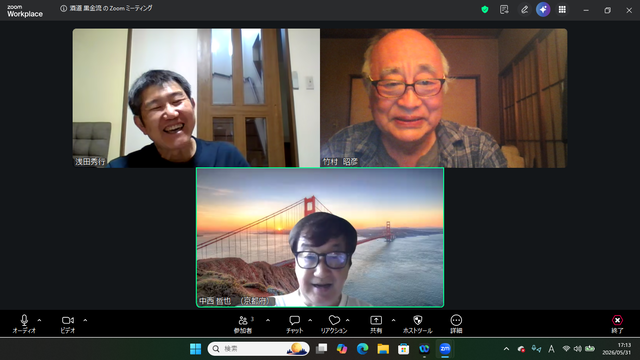Click the red end meeting button
640x360 pixels.
(x=617, y=324)
